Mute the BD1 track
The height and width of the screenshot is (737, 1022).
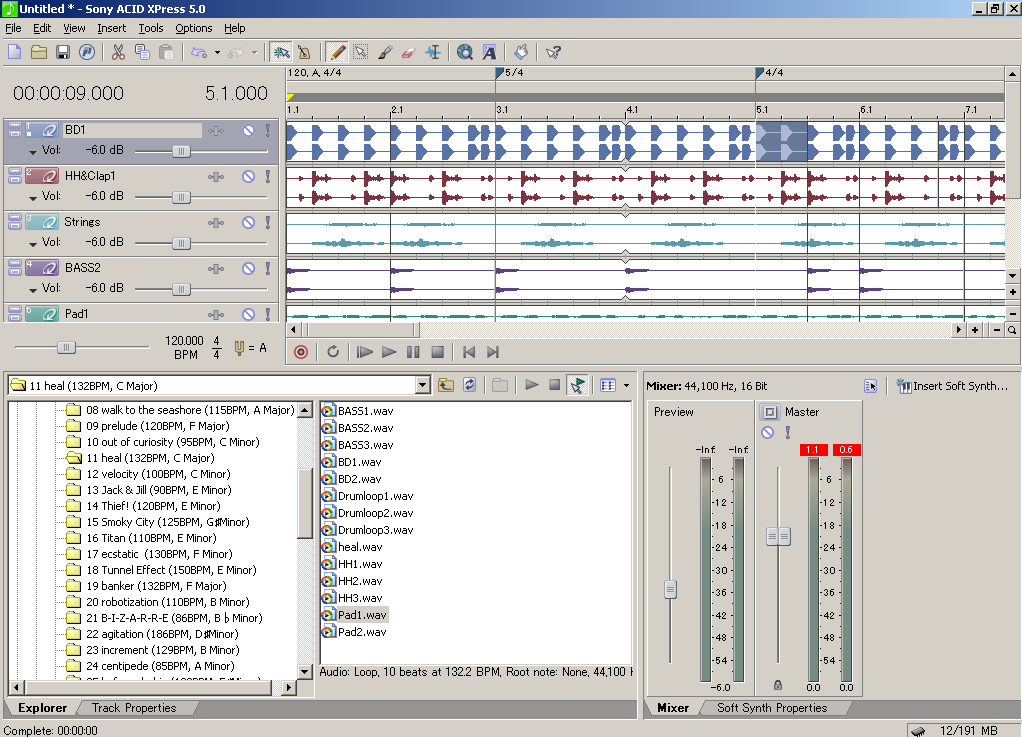[x=248, y=130]
